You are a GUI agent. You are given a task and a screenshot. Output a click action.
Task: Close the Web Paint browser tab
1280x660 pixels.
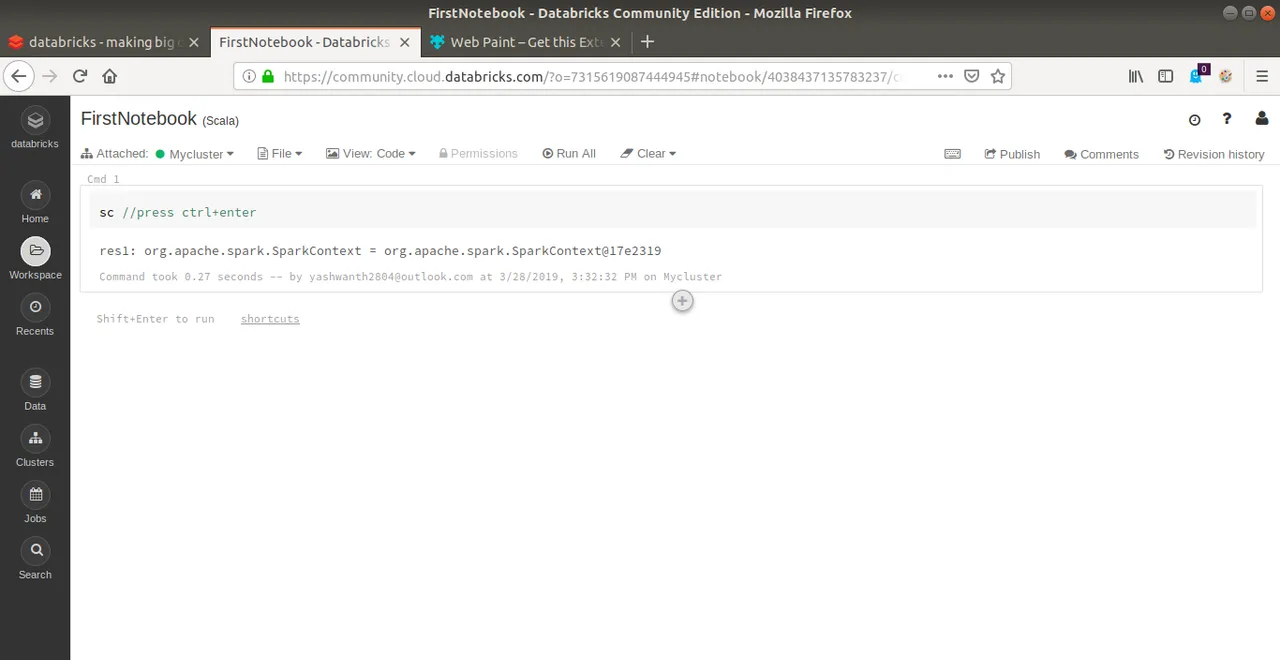point(615,43)
